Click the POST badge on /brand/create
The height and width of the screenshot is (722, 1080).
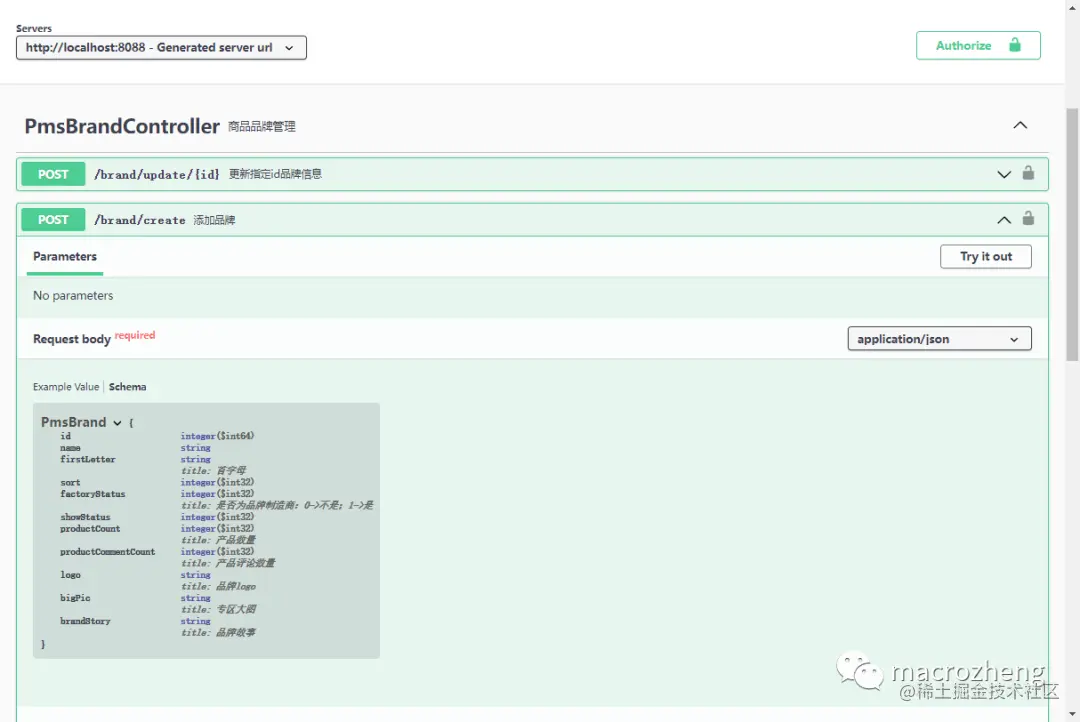(52, 218)
